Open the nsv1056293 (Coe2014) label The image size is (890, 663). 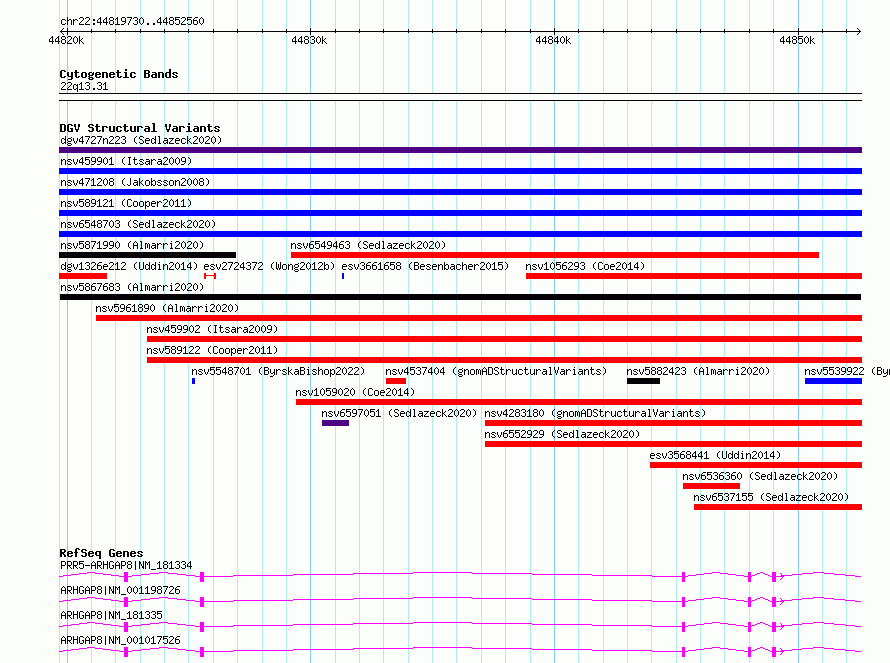pos(585,266)
